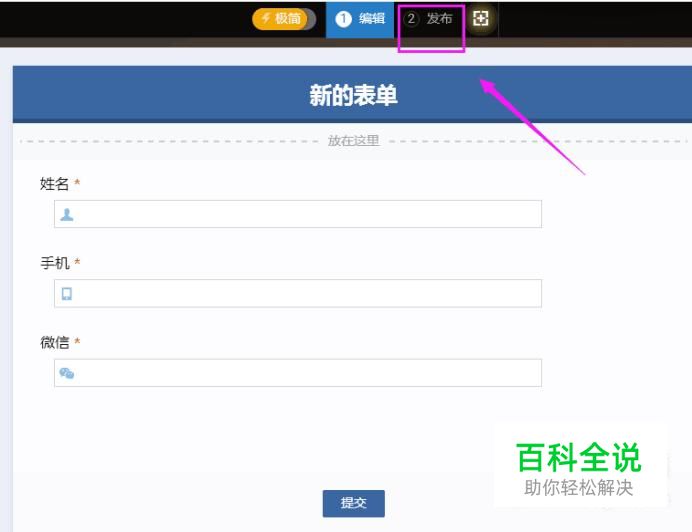The image size is (692, 532).
Task: Click the fullscreen preview icon
Action: [481, 19]
